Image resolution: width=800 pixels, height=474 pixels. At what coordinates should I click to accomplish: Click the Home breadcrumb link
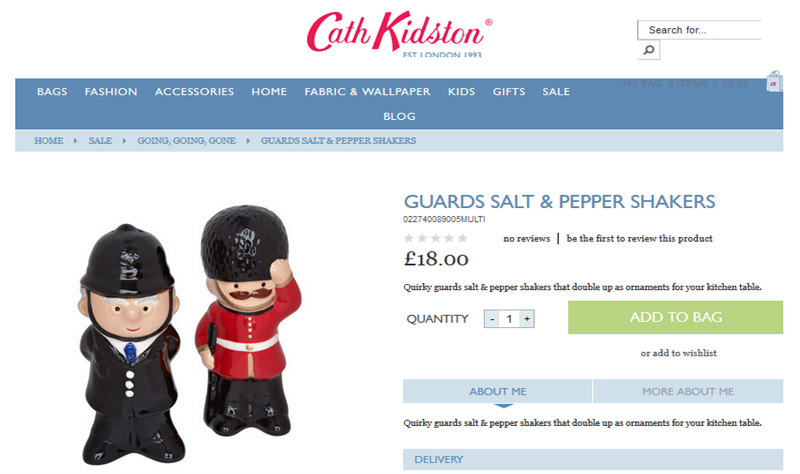[x=49, y=141]
